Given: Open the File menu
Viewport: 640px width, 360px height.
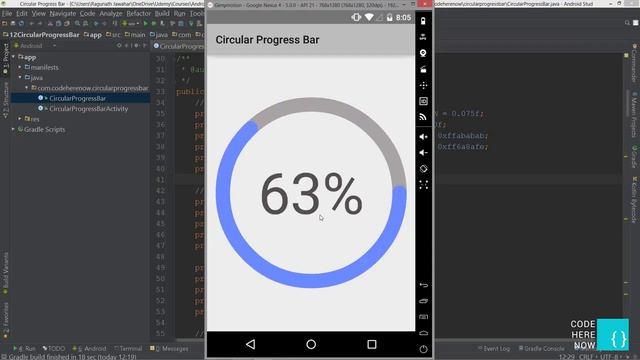Looking at the screenshot, I should (x=7, y=13).
